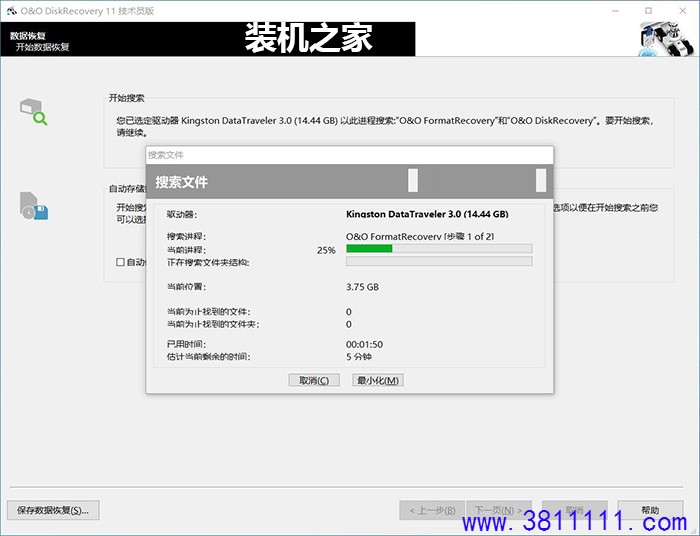This screenshot has height=536, width=700.
Task: Click the 帮助 help button
Action: click(x=650, y=510)
